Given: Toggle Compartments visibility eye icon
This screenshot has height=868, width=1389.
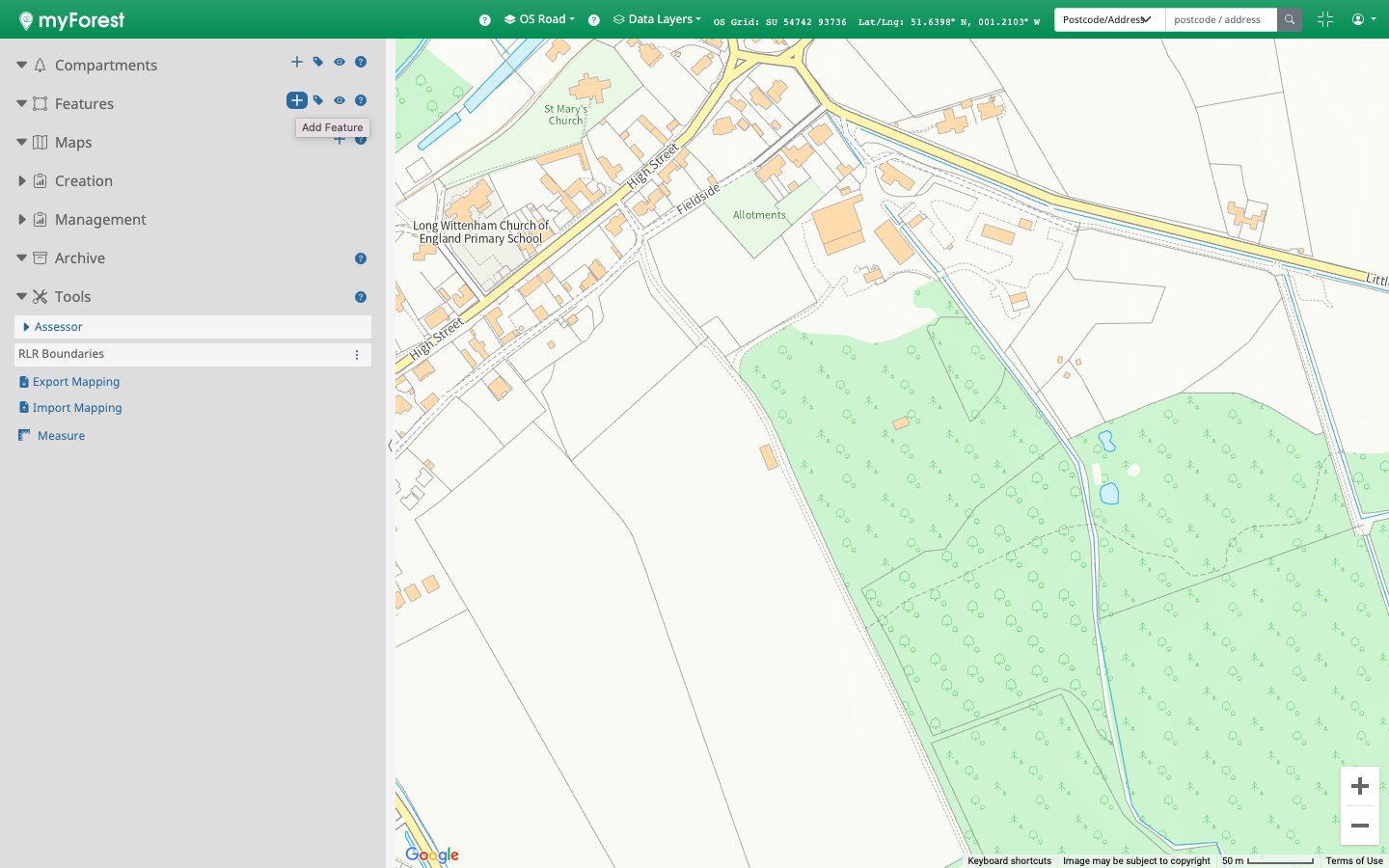Looking at the screenshot, I should pos(340,62).
